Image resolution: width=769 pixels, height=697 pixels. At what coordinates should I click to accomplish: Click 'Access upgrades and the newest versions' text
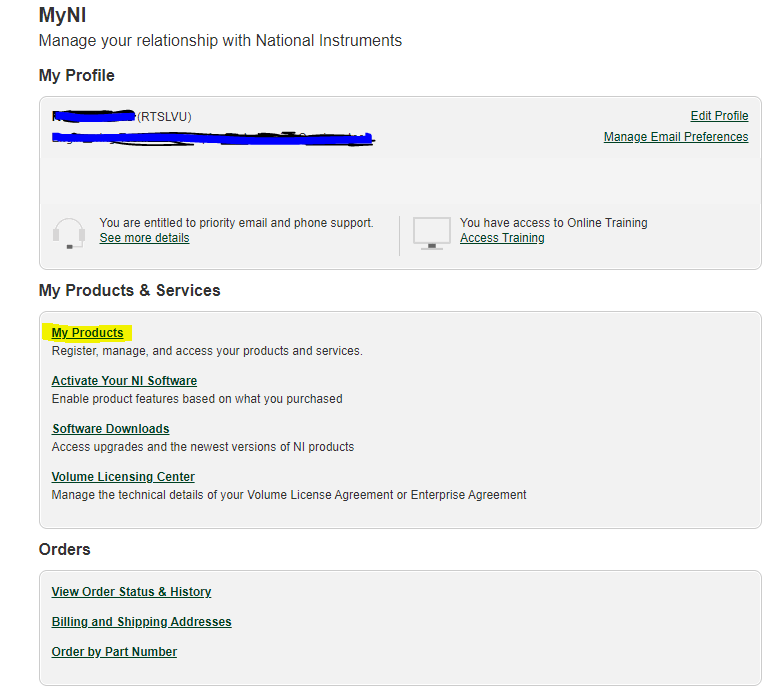tap(203, 447)
